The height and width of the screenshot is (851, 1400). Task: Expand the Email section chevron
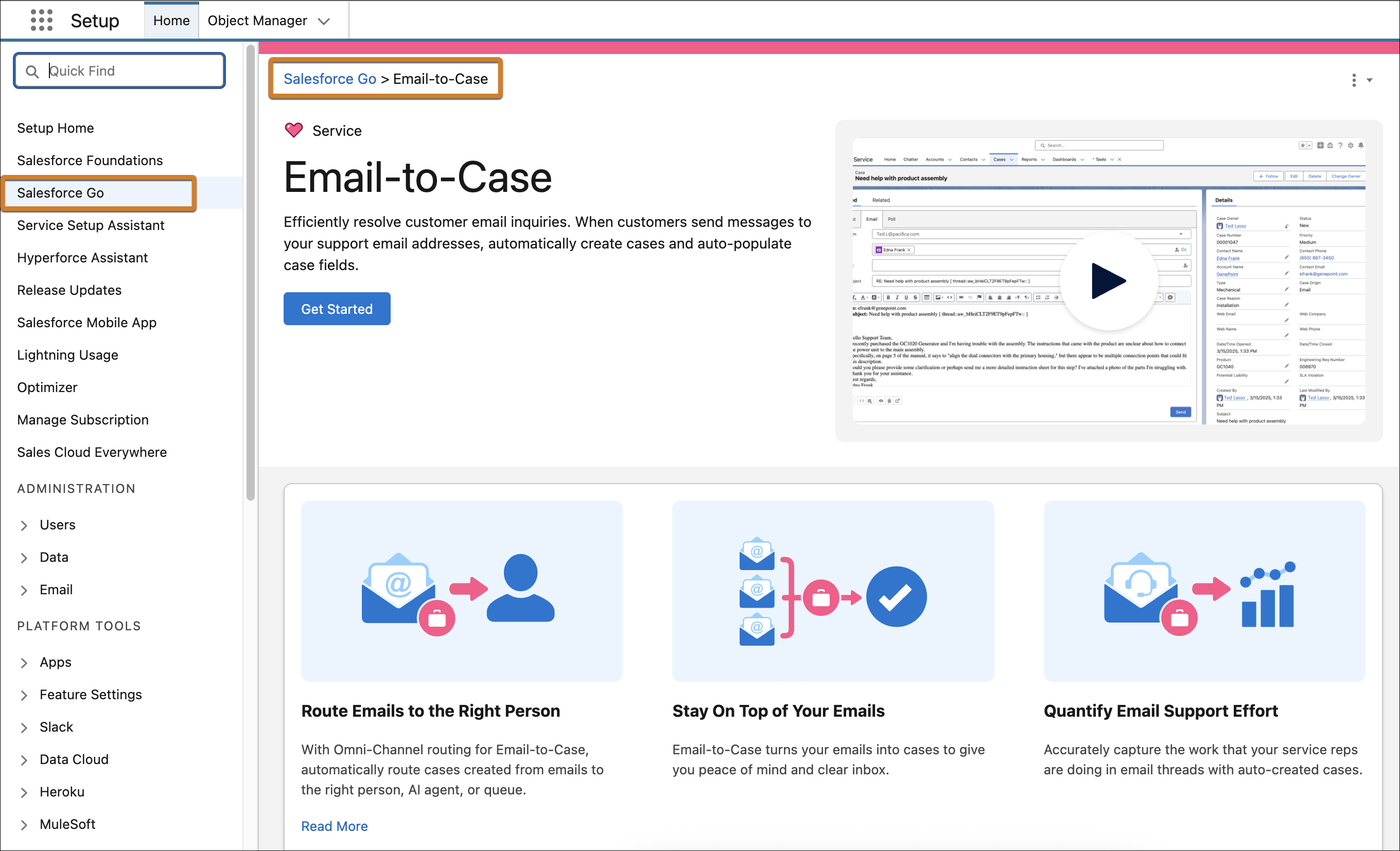[24, 590]
